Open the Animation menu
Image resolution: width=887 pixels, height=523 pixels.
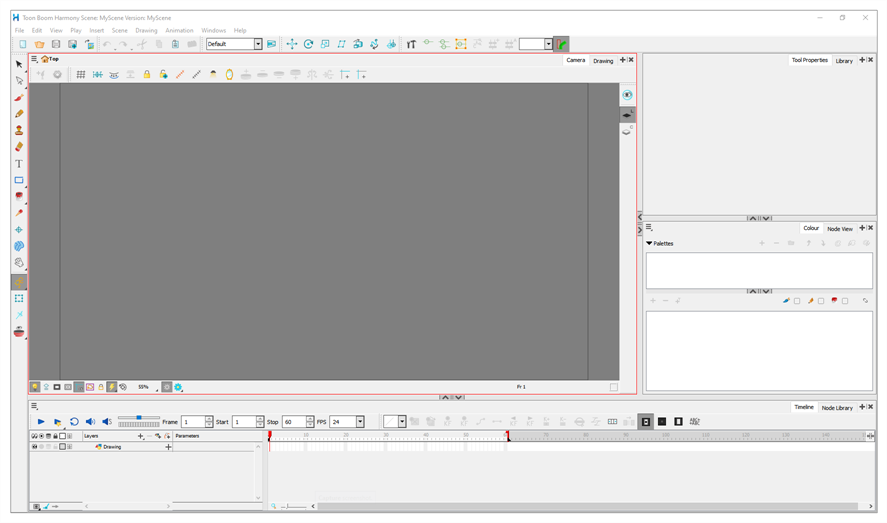point(179,31)
